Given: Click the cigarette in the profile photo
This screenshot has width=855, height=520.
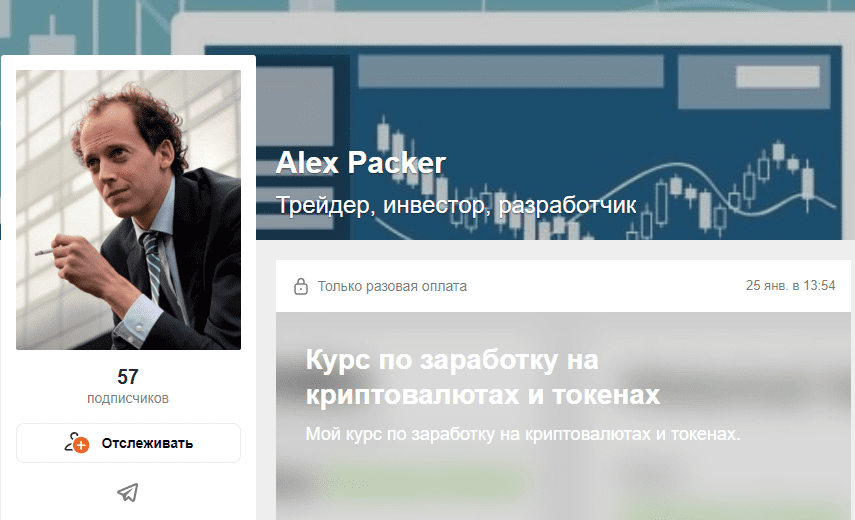Looking at the screenshot, I should pos(44,252).
